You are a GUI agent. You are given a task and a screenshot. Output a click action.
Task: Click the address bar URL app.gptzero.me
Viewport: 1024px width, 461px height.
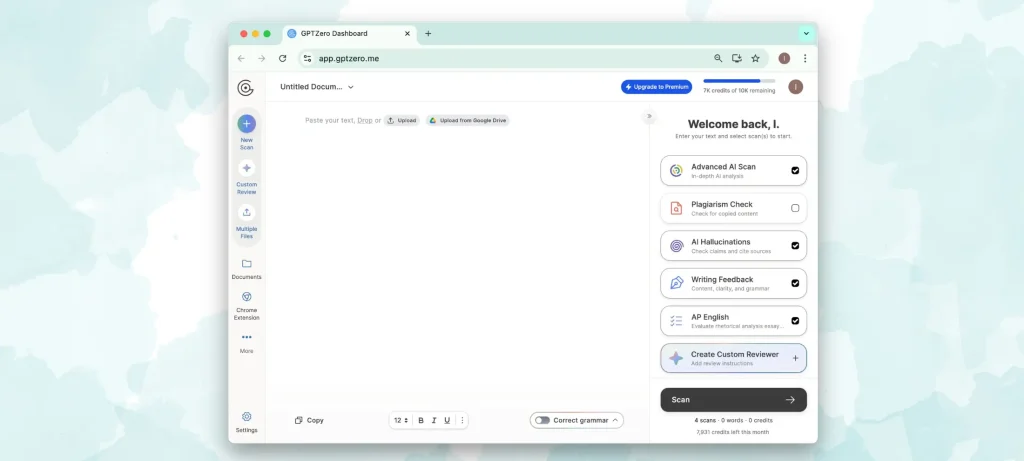(349, 58)
